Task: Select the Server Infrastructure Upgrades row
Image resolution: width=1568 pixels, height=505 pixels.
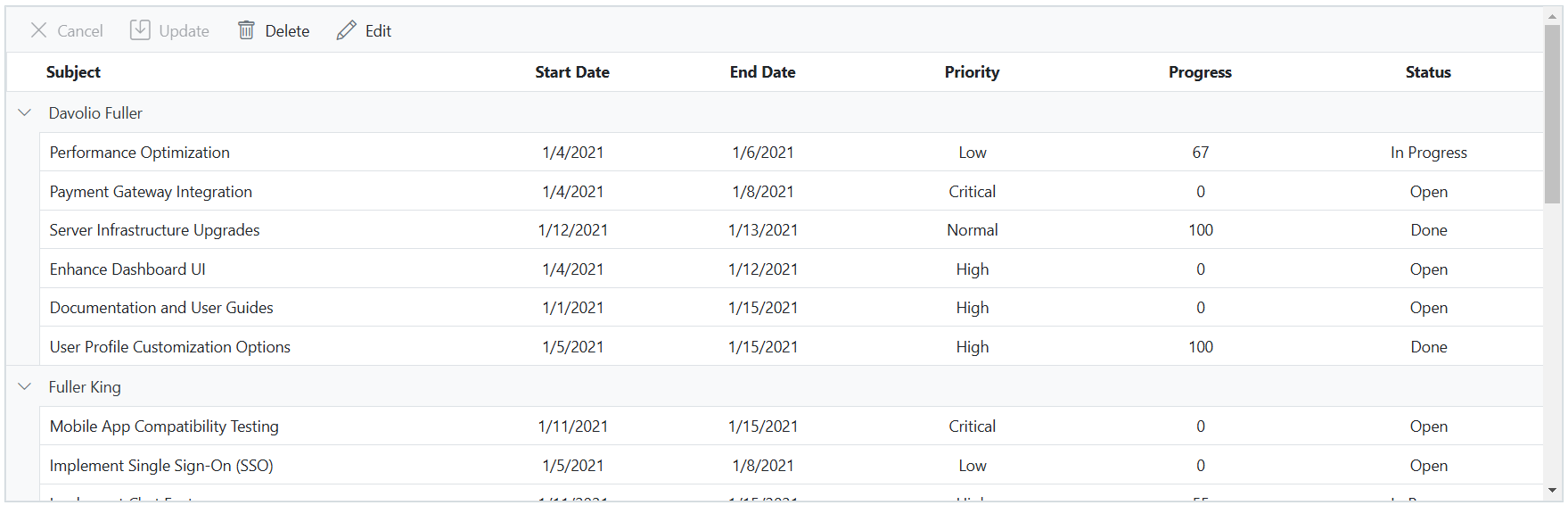Action: pos(154,230)
